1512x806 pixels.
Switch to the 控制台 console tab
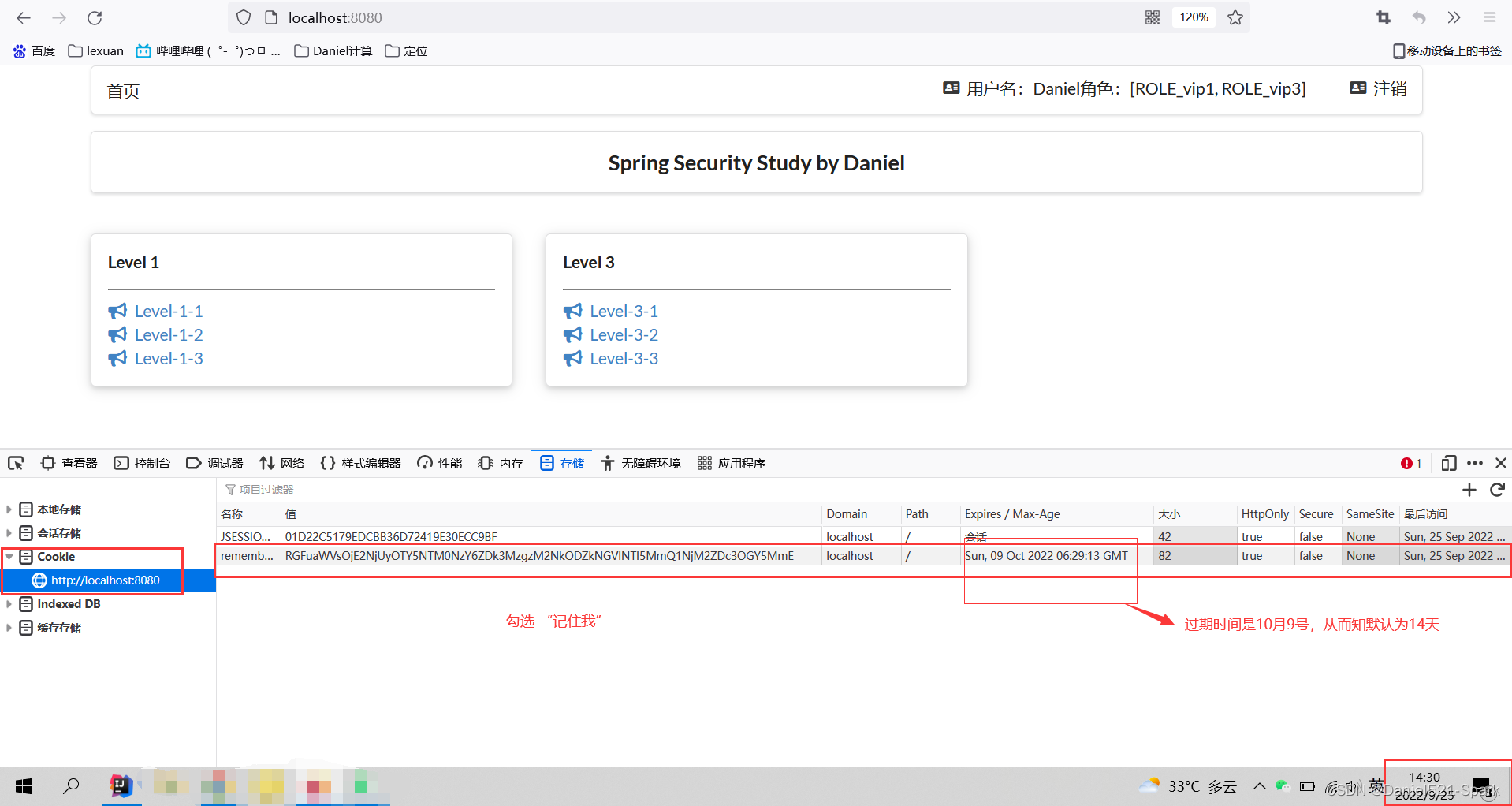coord(142,463)
